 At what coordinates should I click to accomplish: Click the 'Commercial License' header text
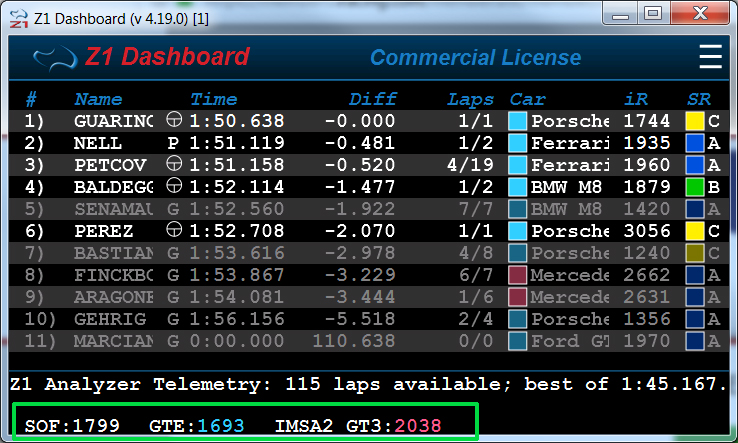point(475,57)
